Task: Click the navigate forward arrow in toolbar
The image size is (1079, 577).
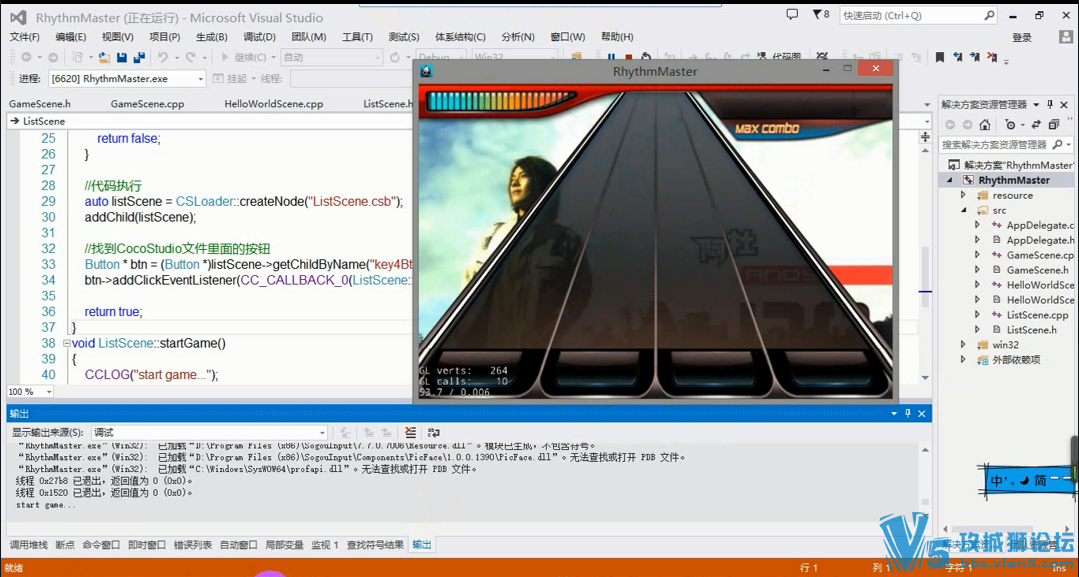Action: pos(53,58)
